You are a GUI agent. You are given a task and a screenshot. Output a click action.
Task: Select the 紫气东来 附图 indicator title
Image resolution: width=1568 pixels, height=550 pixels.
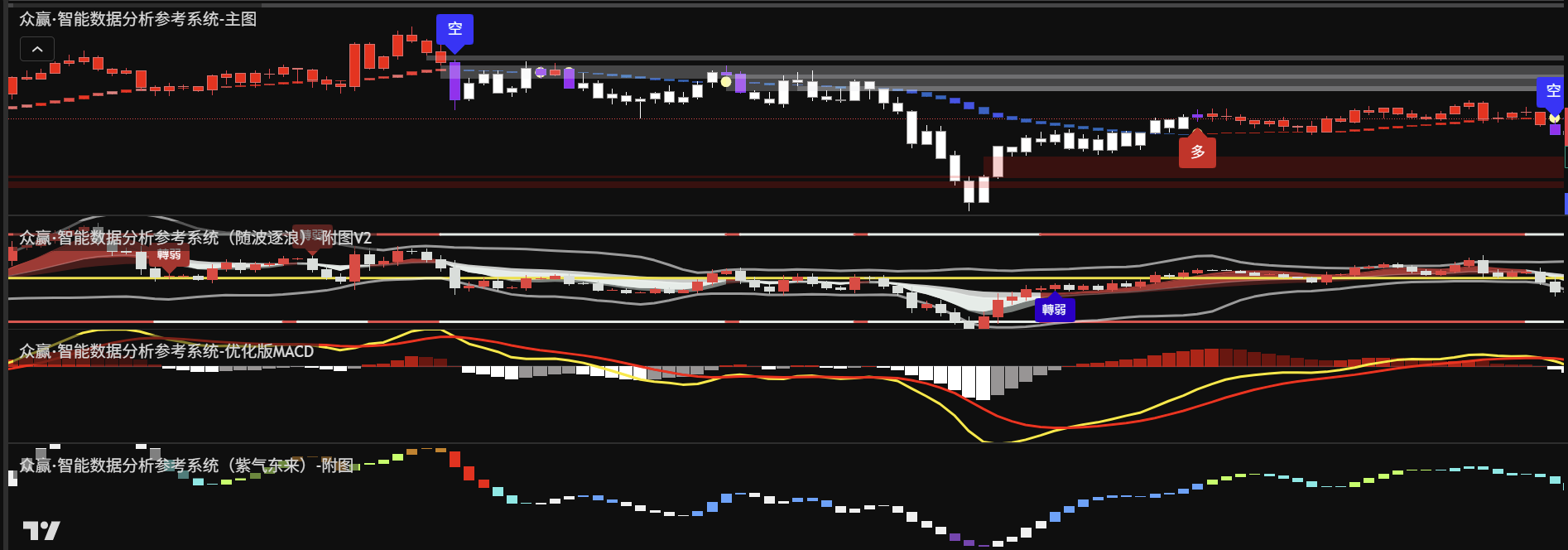(186, 466)
